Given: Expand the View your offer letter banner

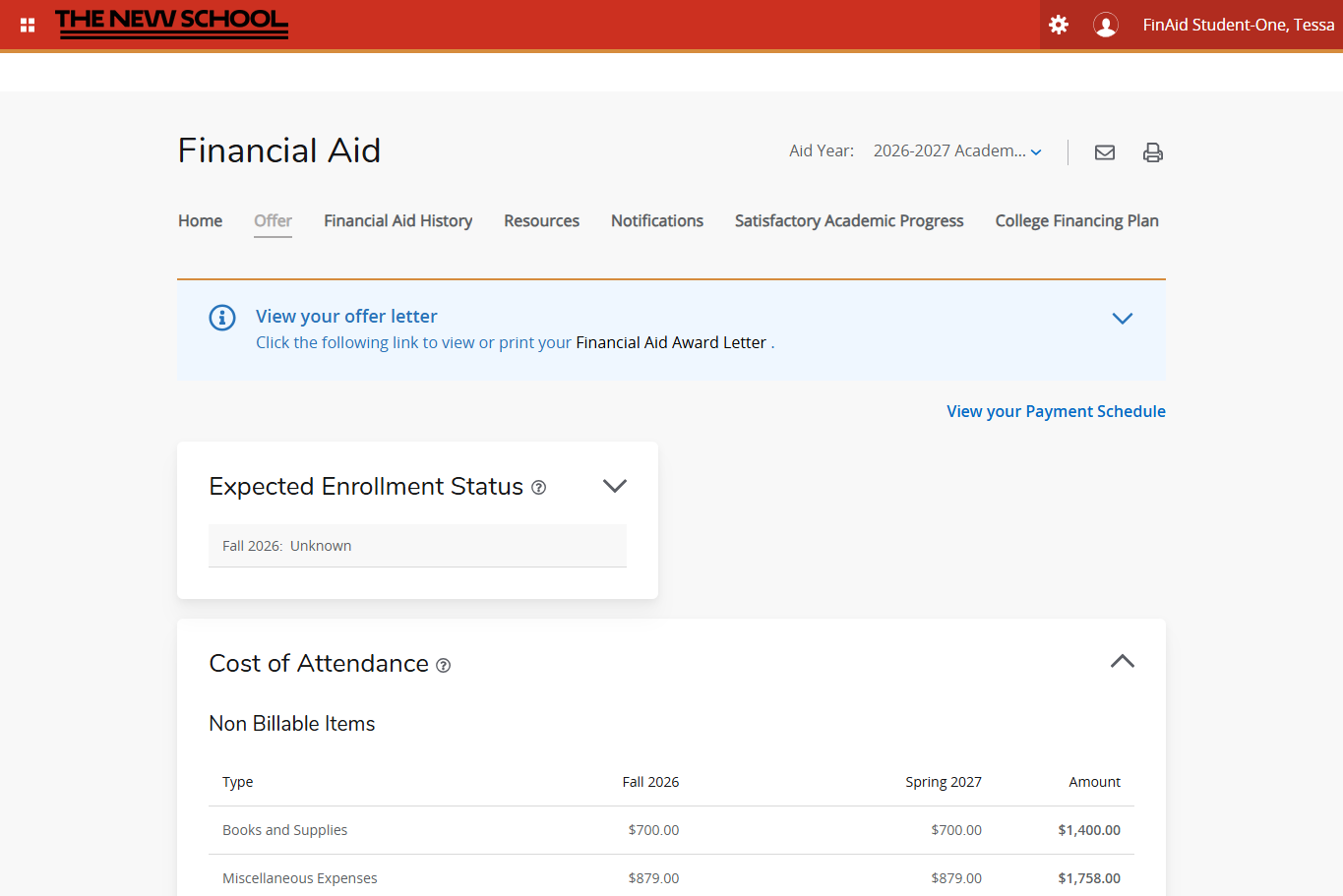Looking at the screenshot, I should (1122, 319).
